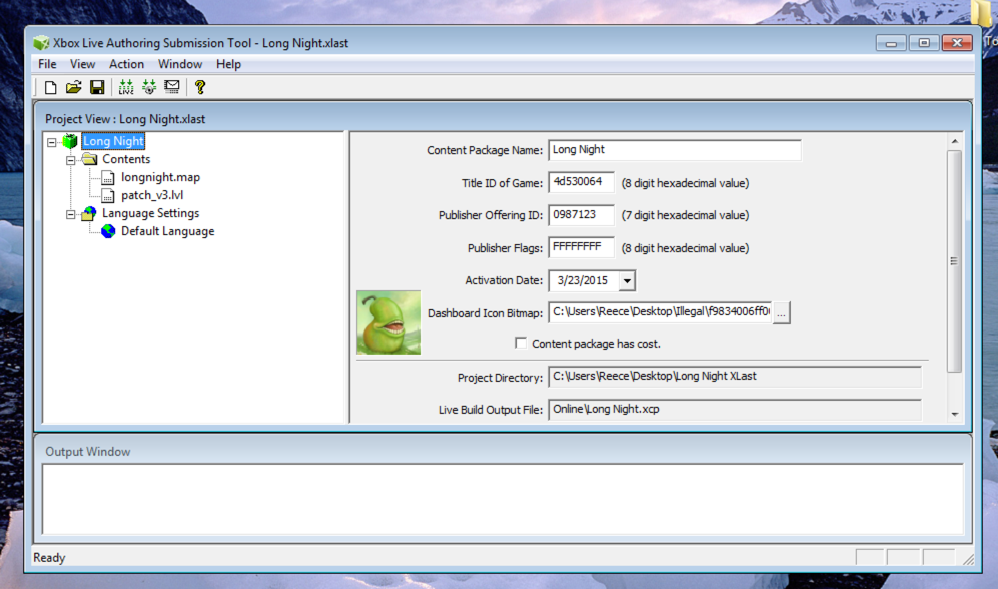Click the longnight.map file icon

point(108,178)
